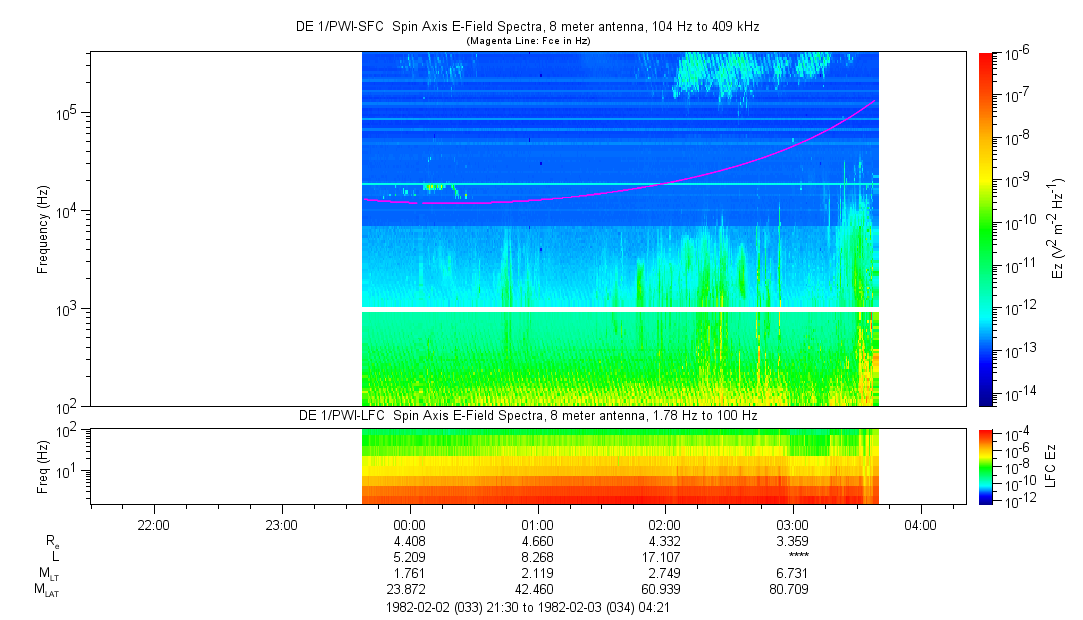
Task: Click the MLAT value 80.709
Action: 792,590
